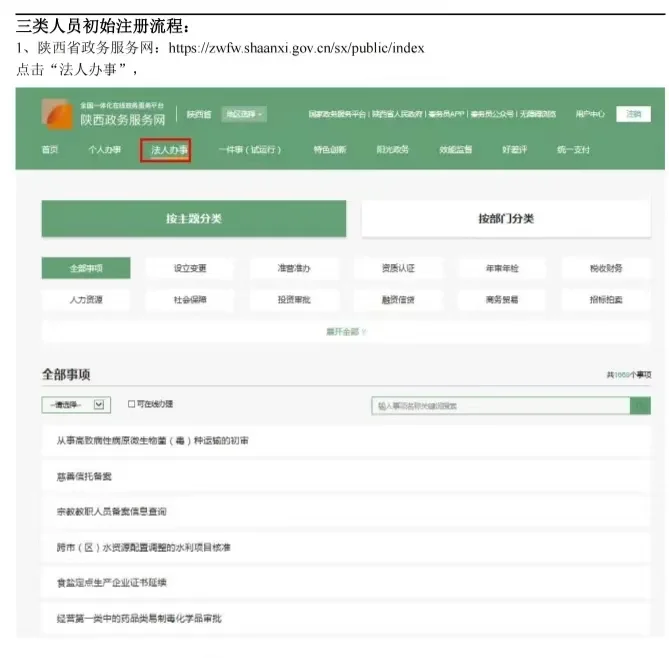
Task: Select the 设立变更 category
Action: pyautogui.click(x=190, y=268)
